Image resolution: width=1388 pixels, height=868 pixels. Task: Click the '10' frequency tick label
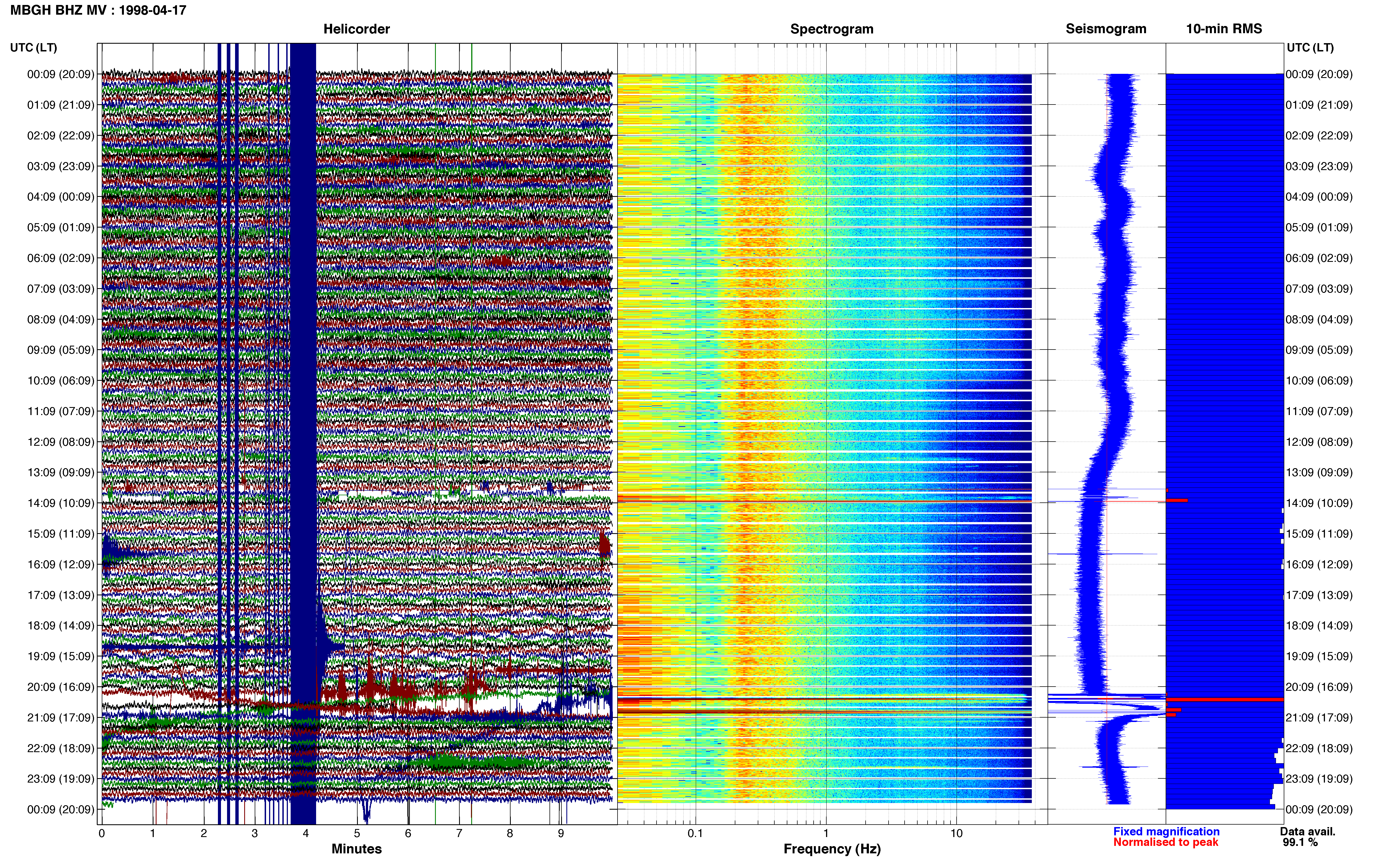956,833
